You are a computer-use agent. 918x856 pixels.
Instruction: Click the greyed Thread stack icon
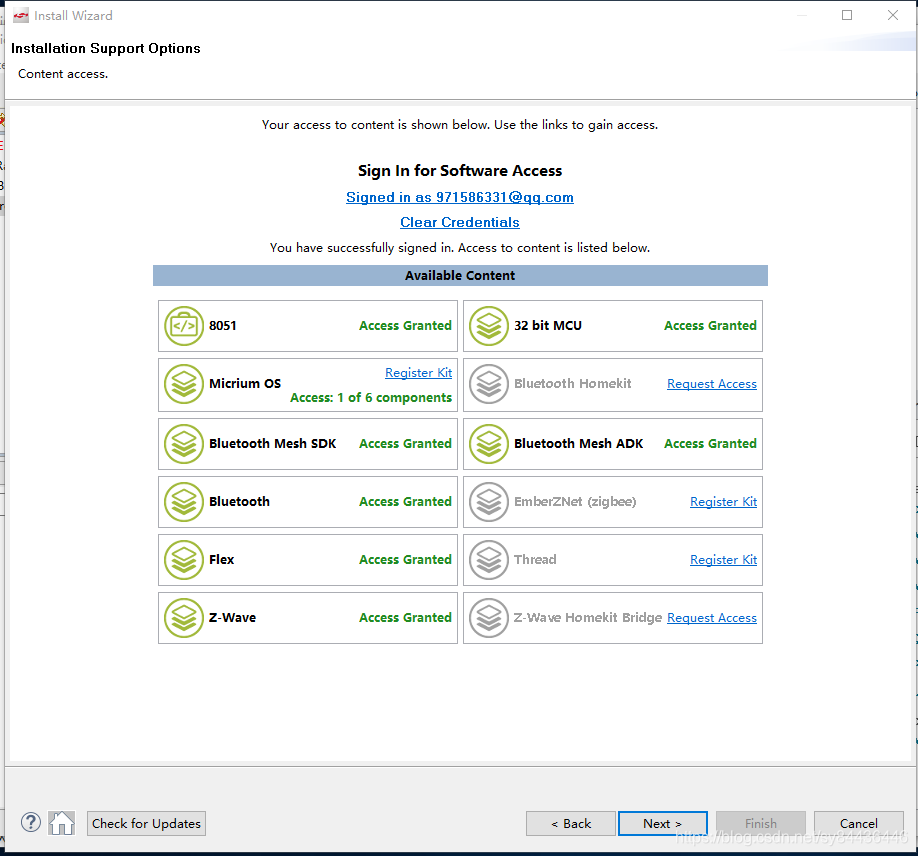pyautogui.click(x=489, y=560)
